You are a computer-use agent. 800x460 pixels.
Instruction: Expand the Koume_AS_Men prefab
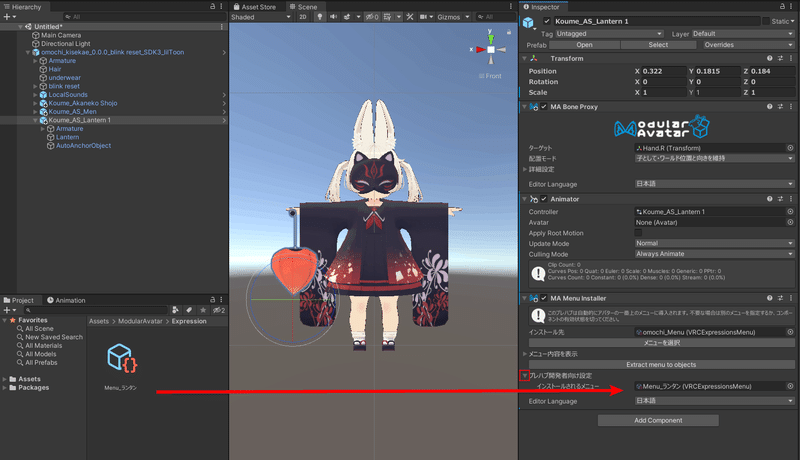[x=35, y=112]
